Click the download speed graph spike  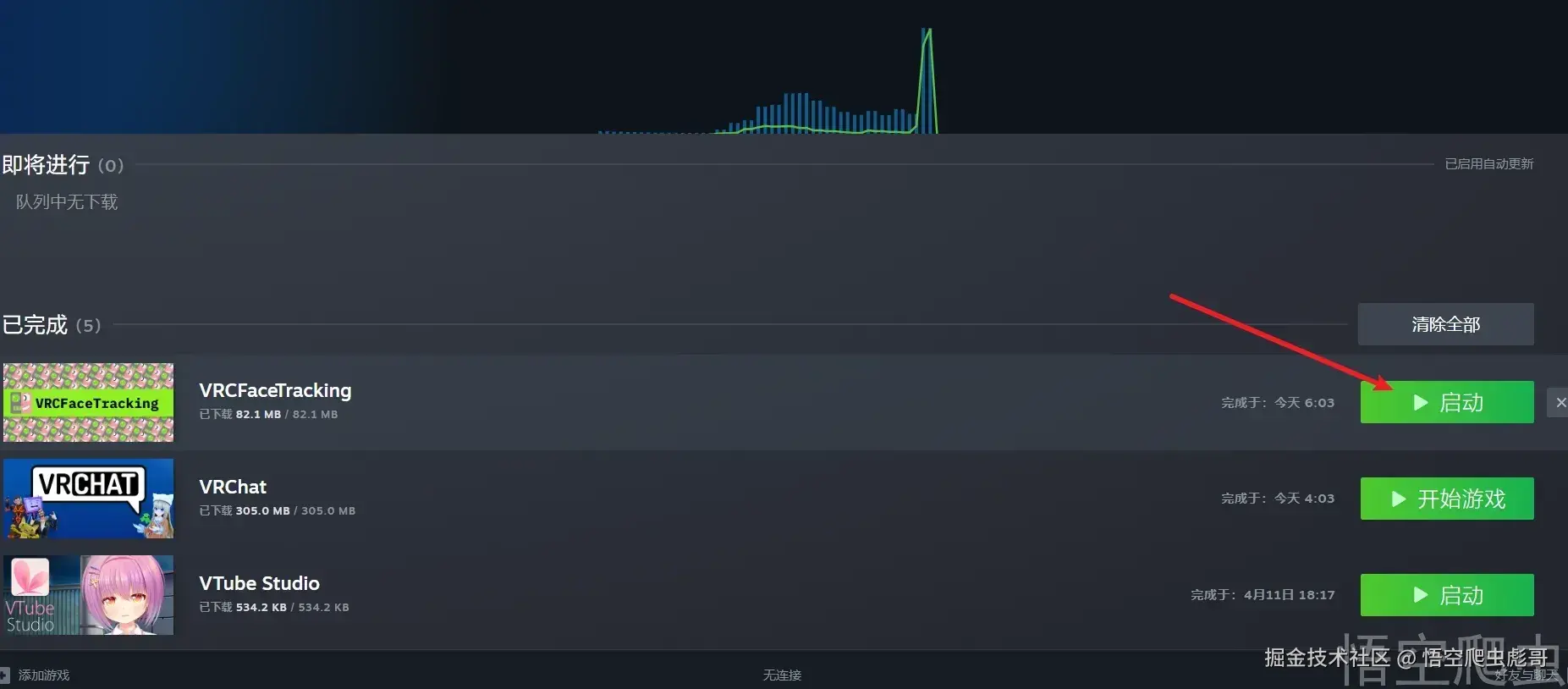point(927,80)
